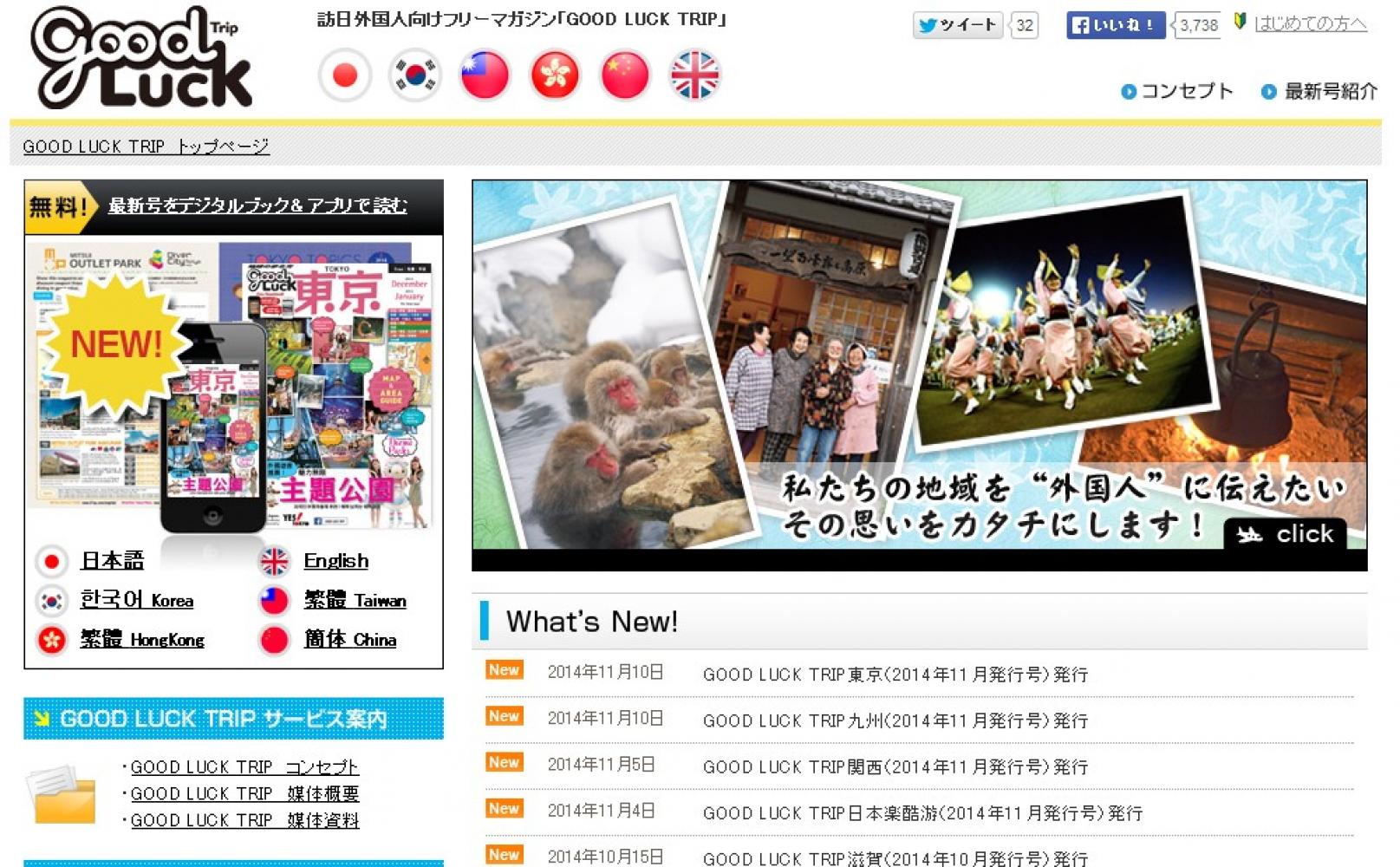1400x867 pixels.
Task: Choose the Taiwan flag icon in header
Action: 485,75
